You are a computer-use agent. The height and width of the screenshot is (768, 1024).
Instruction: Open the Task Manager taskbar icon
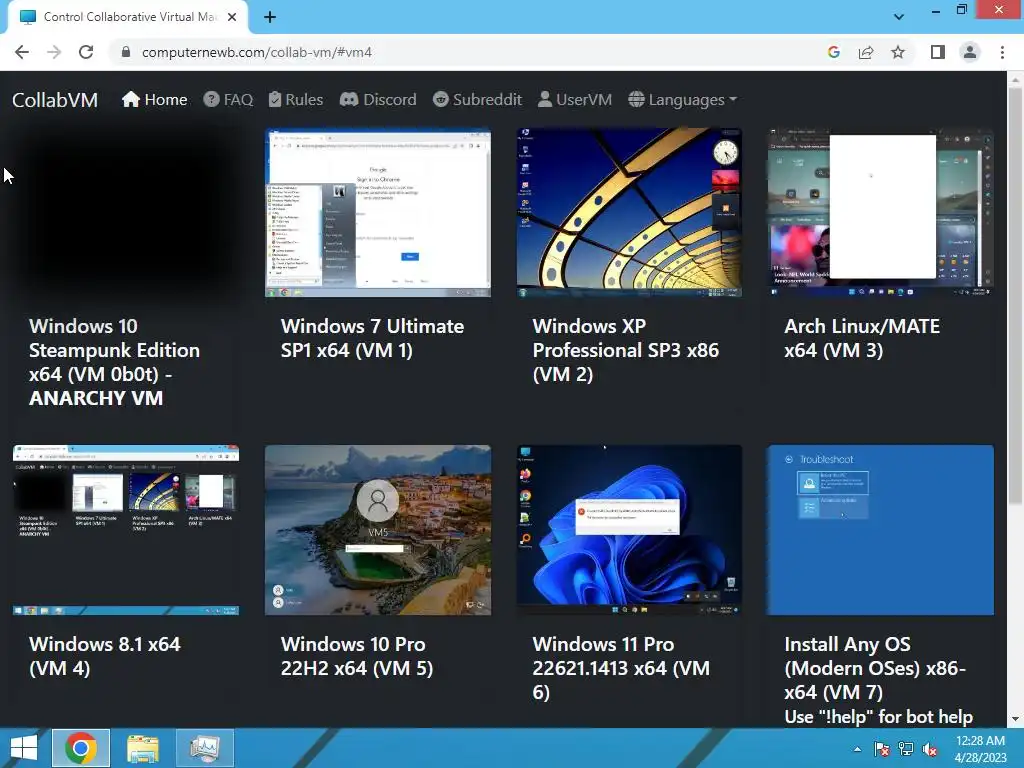point(204,748)
